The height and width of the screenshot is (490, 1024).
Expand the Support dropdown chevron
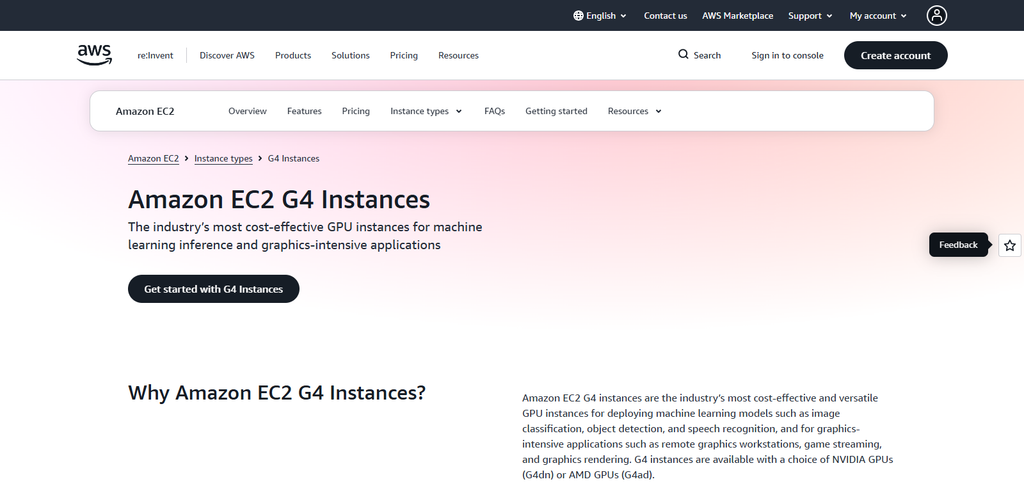829,16
